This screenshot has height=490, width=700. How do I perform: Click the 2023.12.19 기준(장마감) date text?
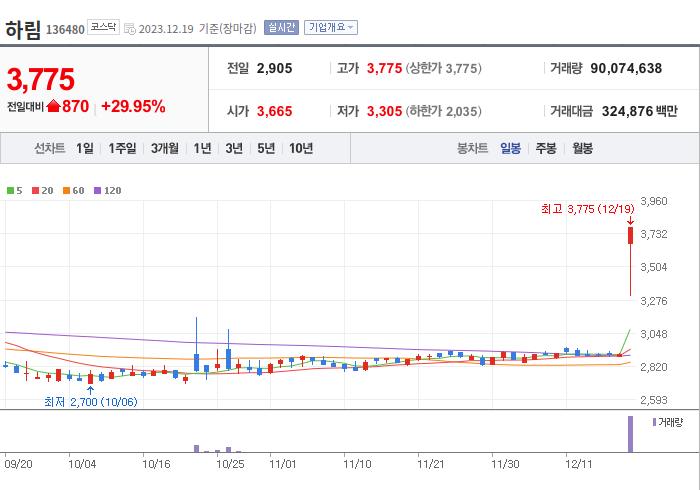click(197, 29)
